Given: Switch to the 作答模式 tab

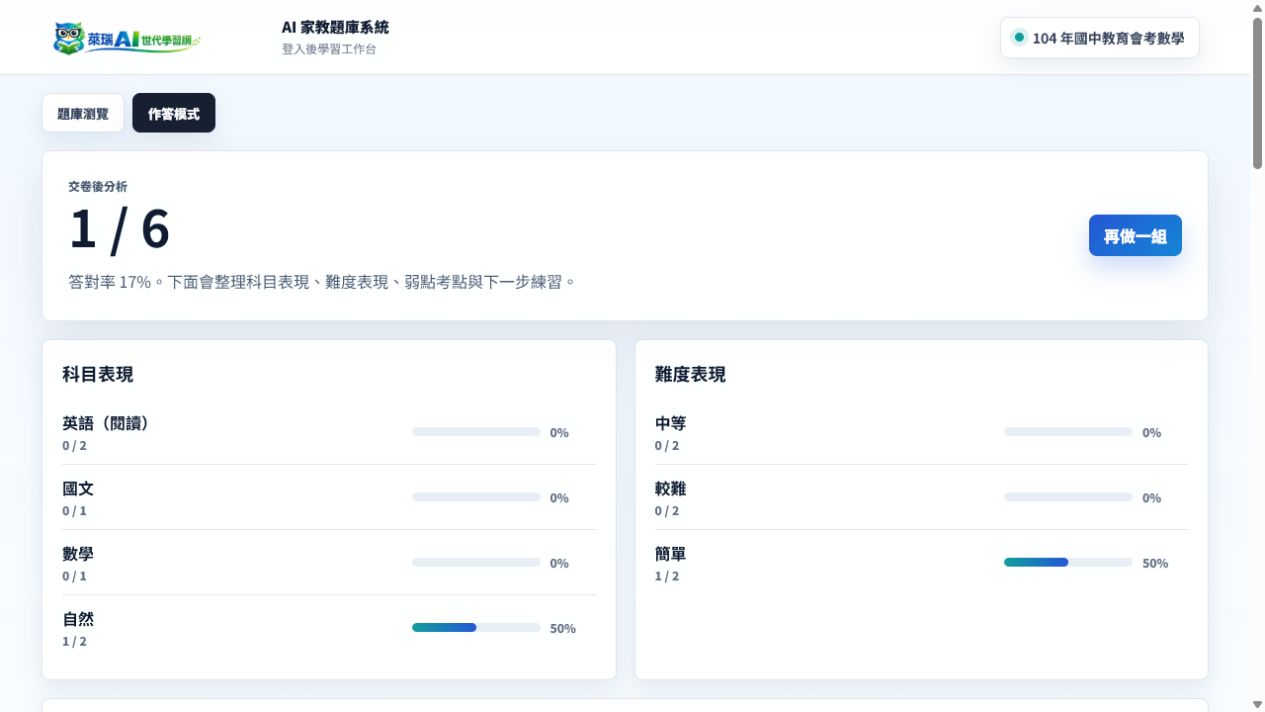Looking at the screenshot, I should [x=174, y=113].
